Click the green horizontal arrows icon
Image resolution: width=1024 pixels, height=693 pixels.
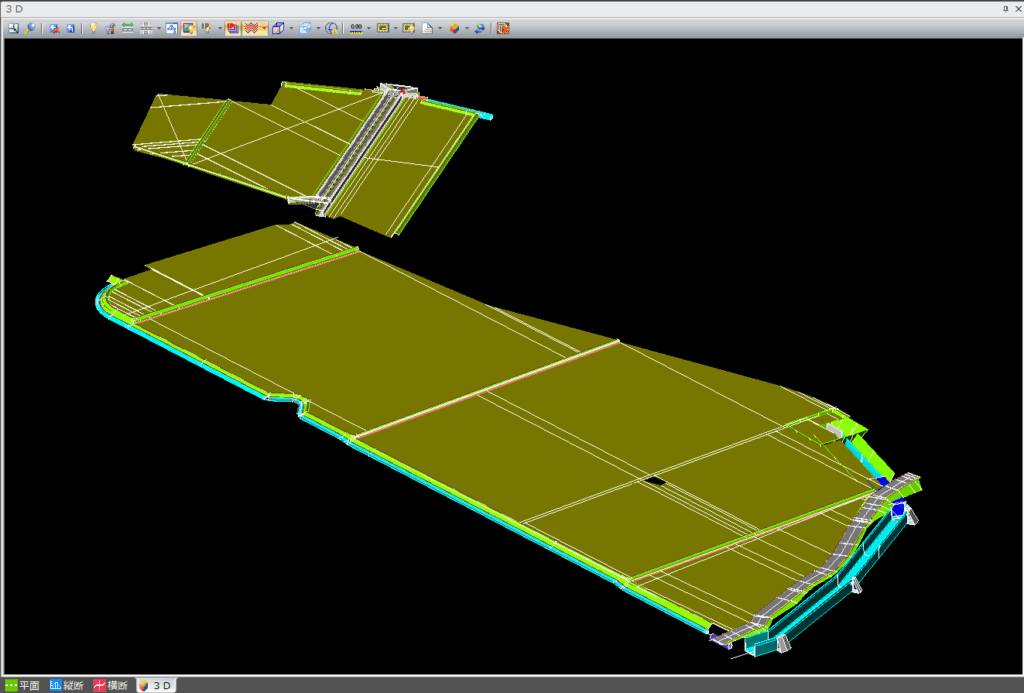click(128, 28)
